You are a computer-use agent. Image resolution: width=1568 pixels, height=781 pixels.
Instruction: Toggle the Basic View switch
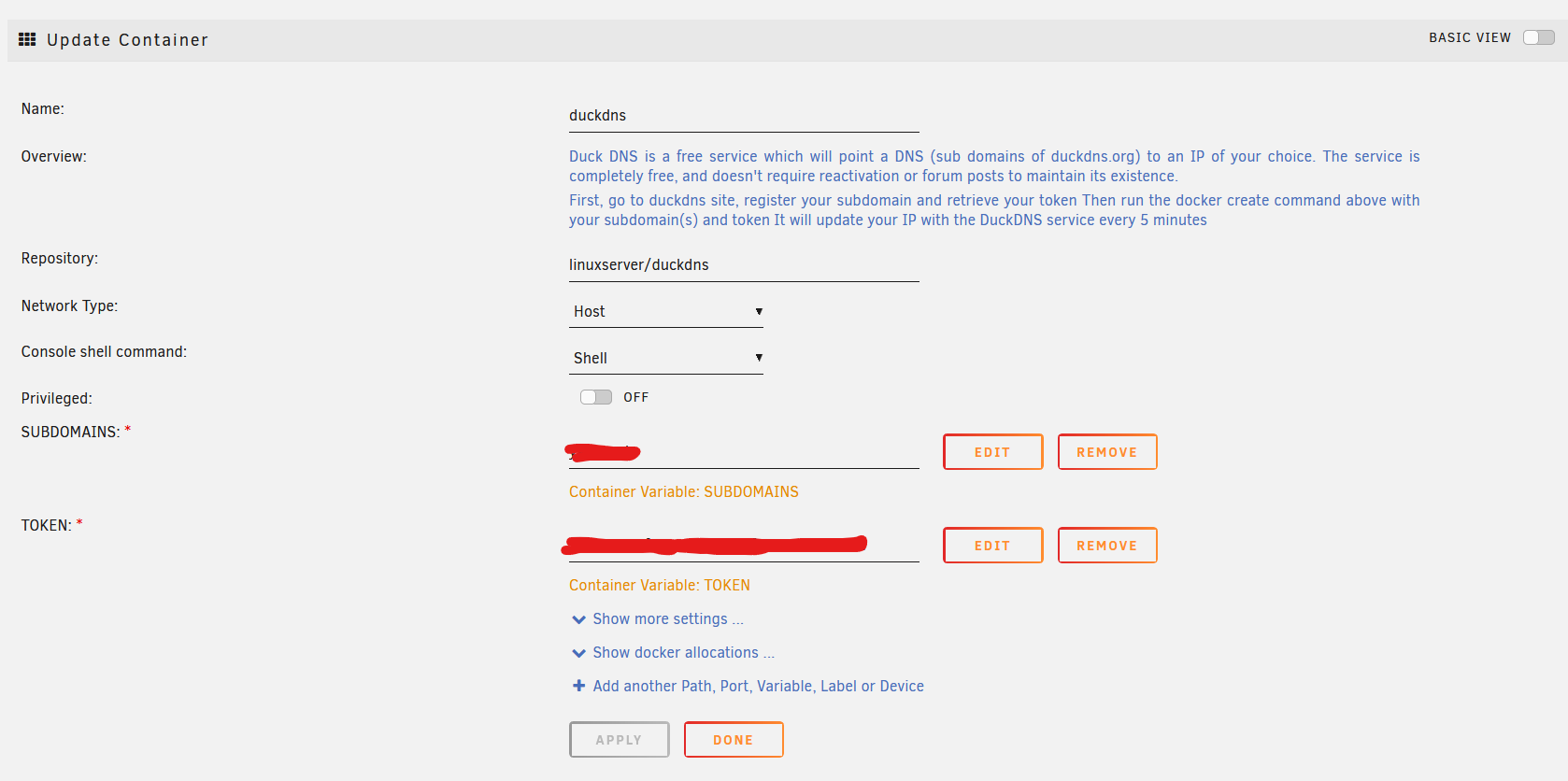[1539, 37]
